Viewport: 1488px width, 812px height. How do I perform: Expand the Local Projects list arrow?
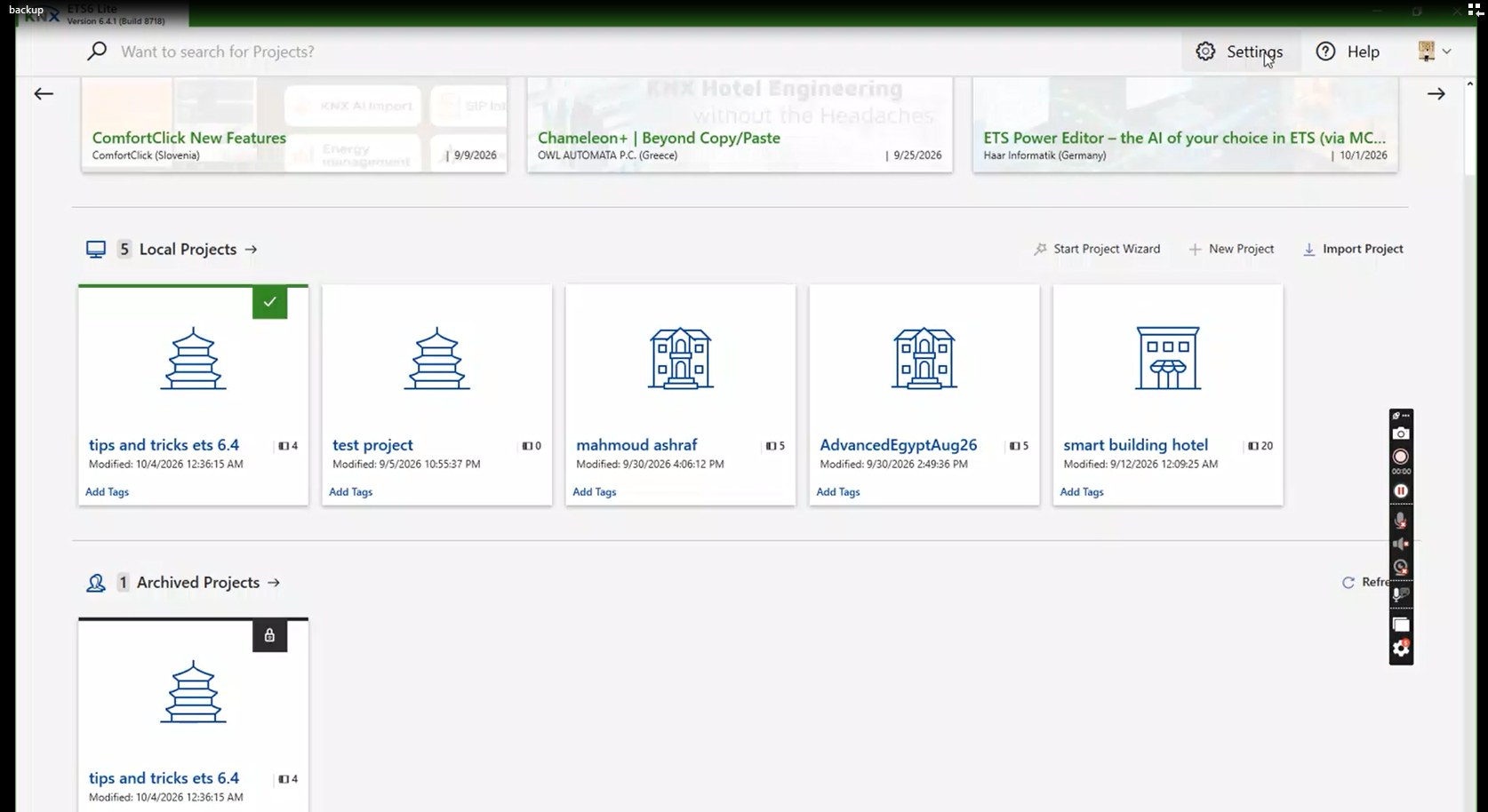coord(251,250)
